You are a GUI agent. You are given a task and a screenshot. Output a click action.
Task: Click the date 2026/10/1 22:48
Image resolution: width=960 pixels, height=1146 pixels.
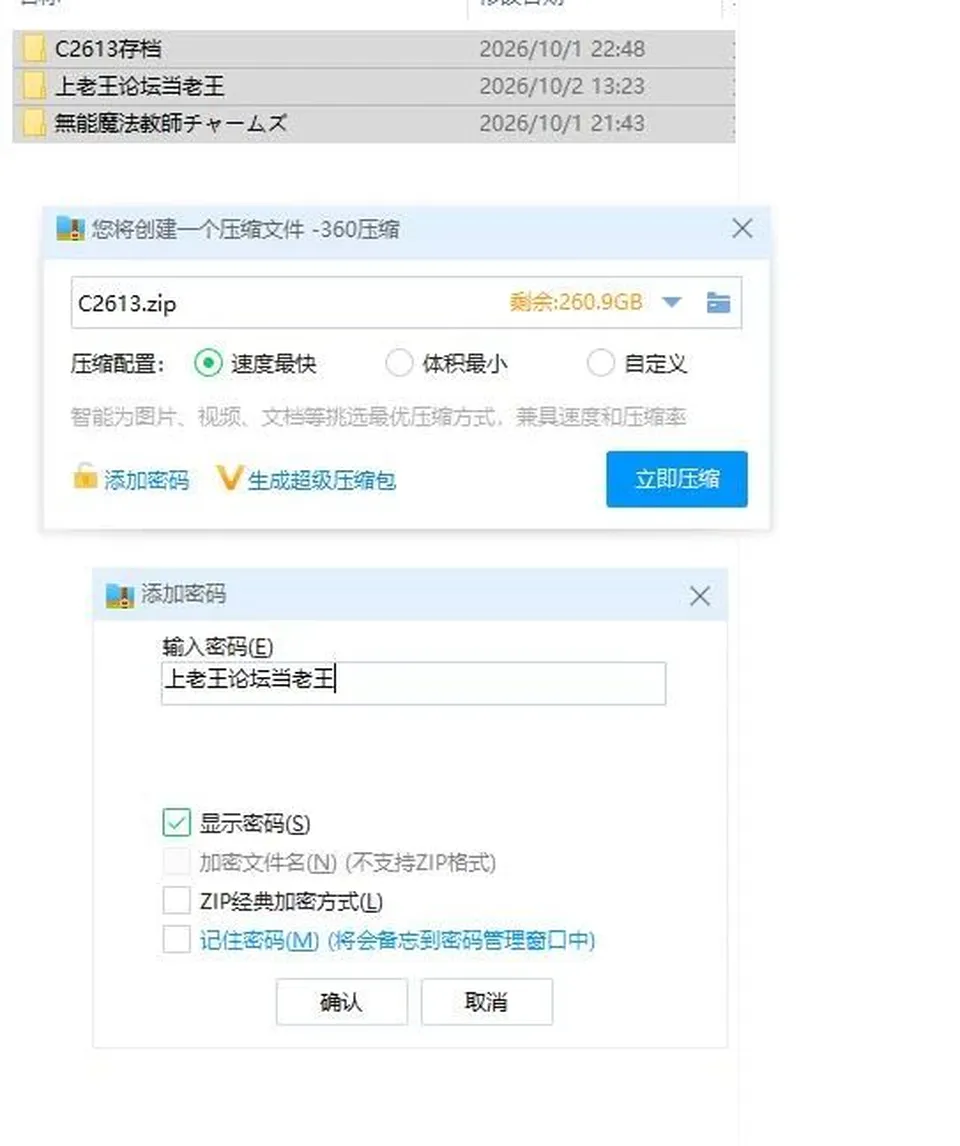(562, 49)
